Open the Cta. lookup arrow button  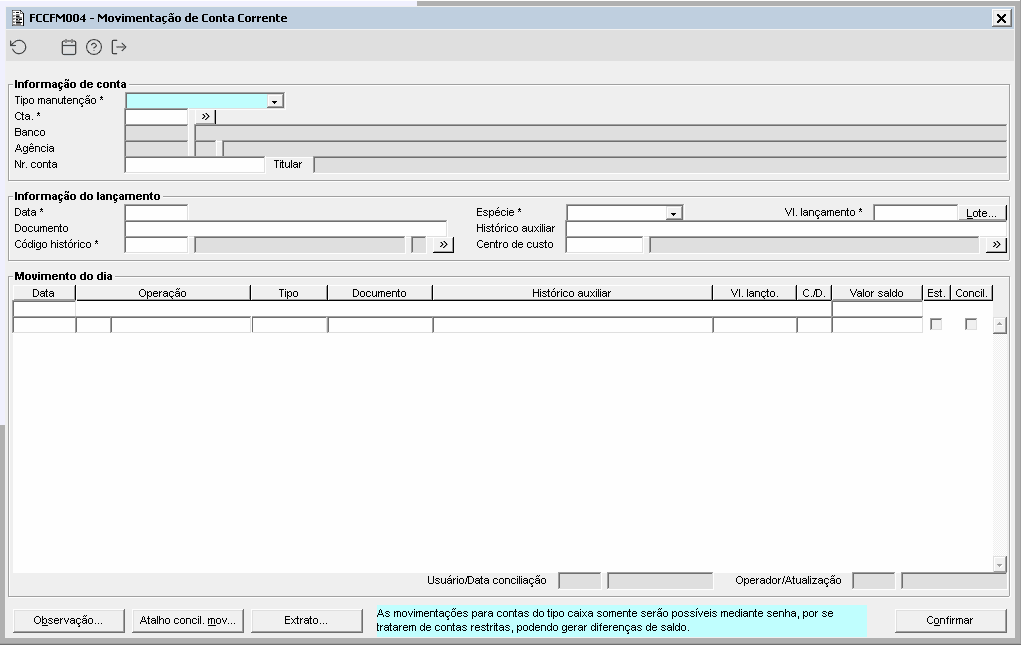coord(205,117)
